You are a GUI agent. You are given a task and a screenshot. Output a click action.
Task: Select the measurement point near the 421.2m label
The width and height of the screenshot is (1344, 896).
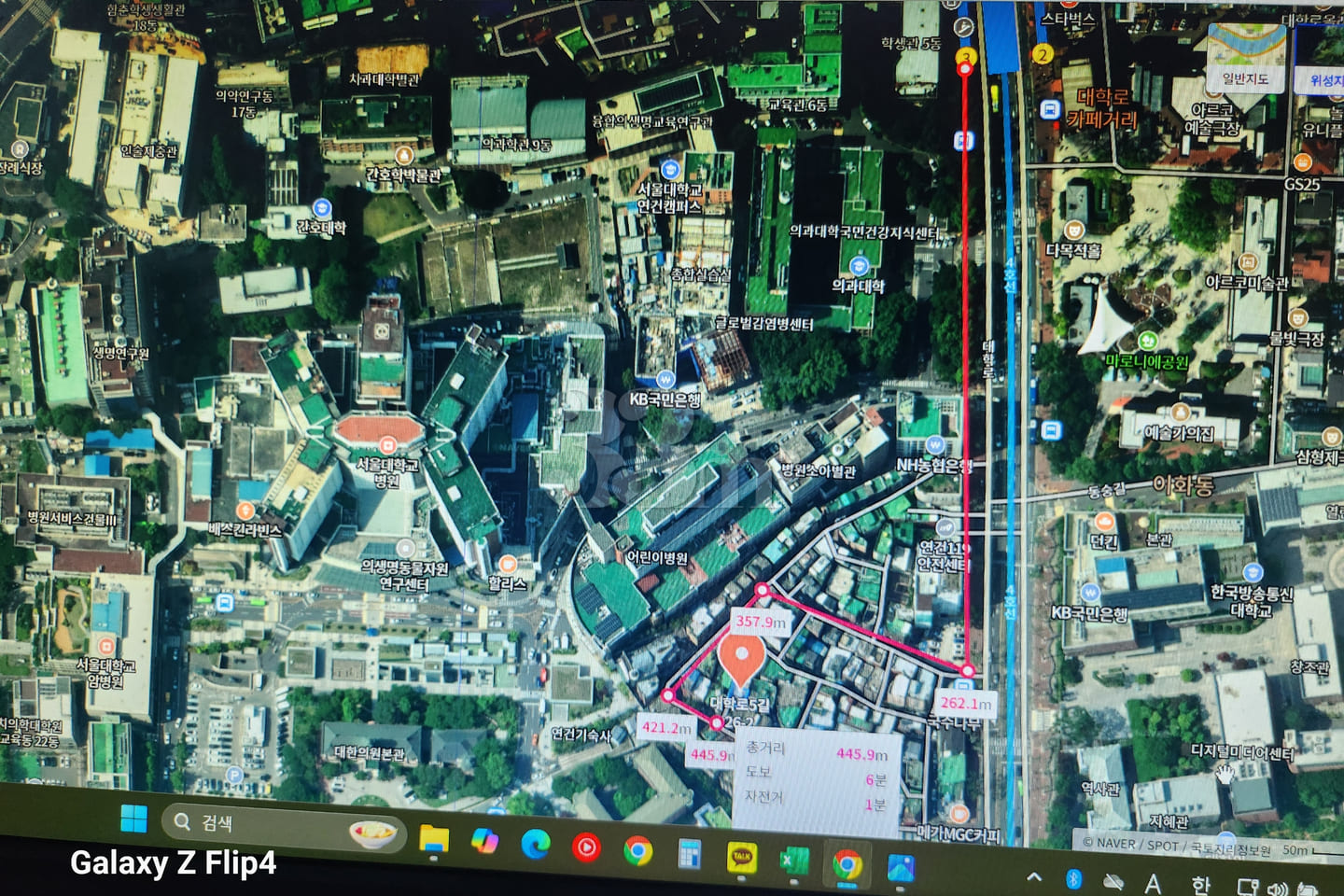pos(667,695)
